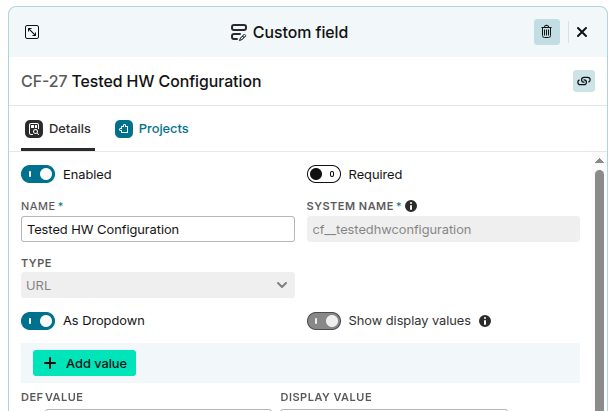Click the Projects tab icon
Viewport: 608px width, 411px height.
(124, 129)
